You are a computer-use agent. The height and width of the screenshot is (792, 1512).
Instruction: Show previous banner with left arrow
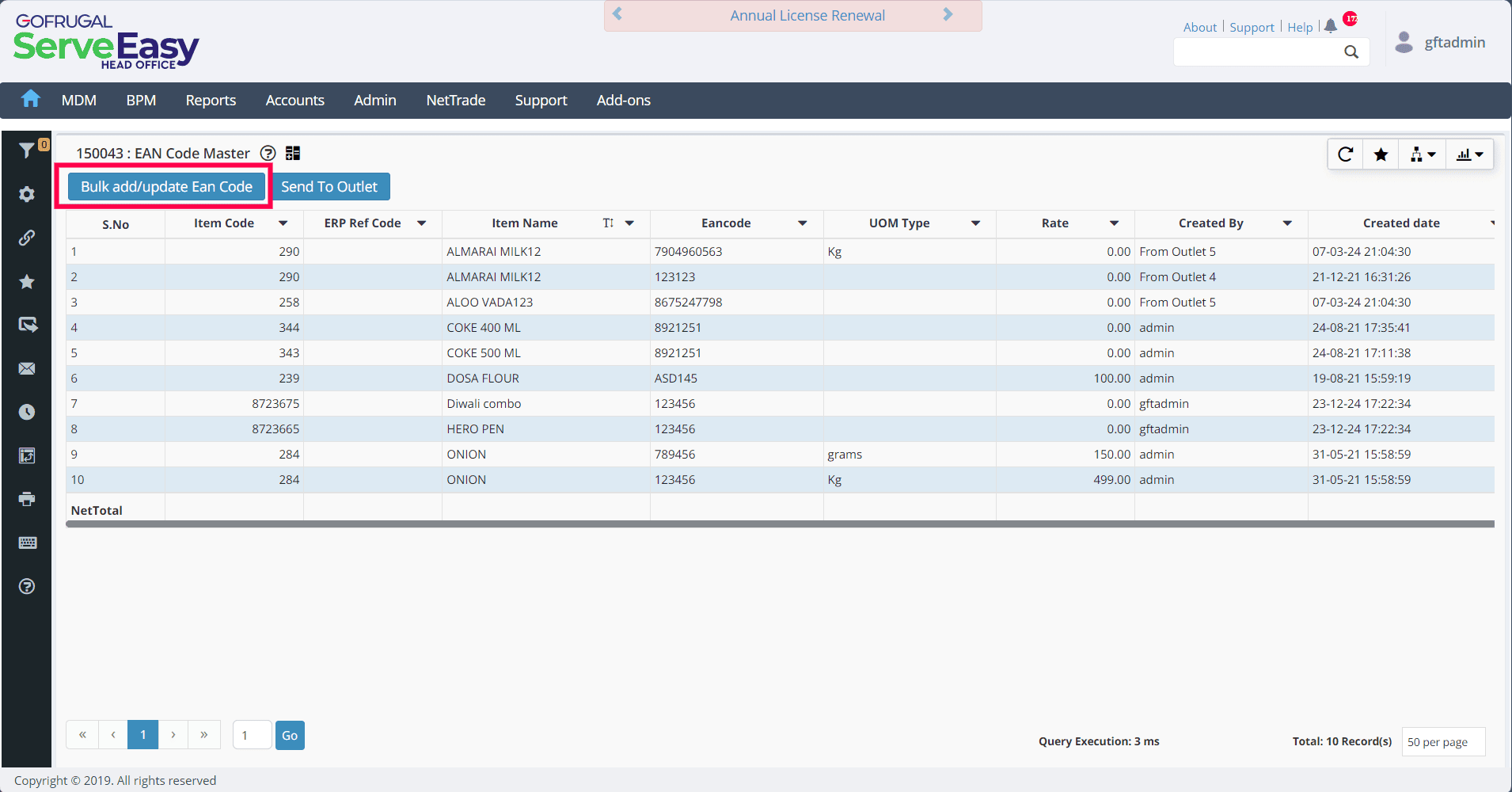[617, 14]
